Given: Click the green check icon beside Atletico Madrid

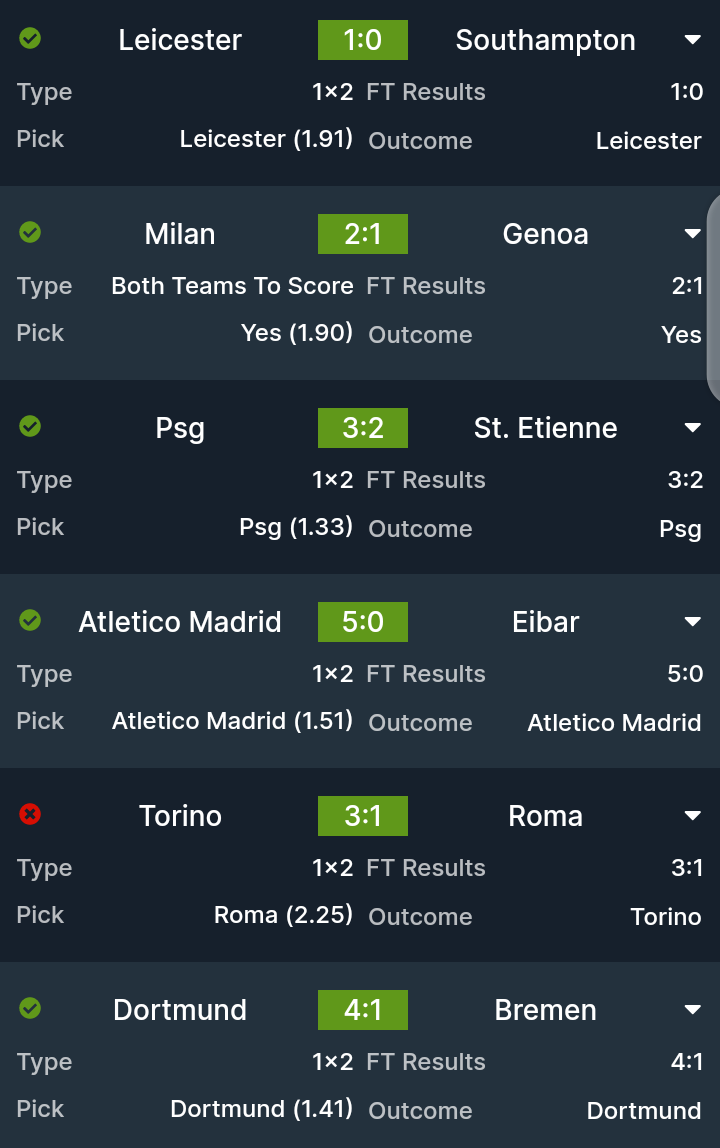Looking at the screenshot, I should tap(30, 621).
